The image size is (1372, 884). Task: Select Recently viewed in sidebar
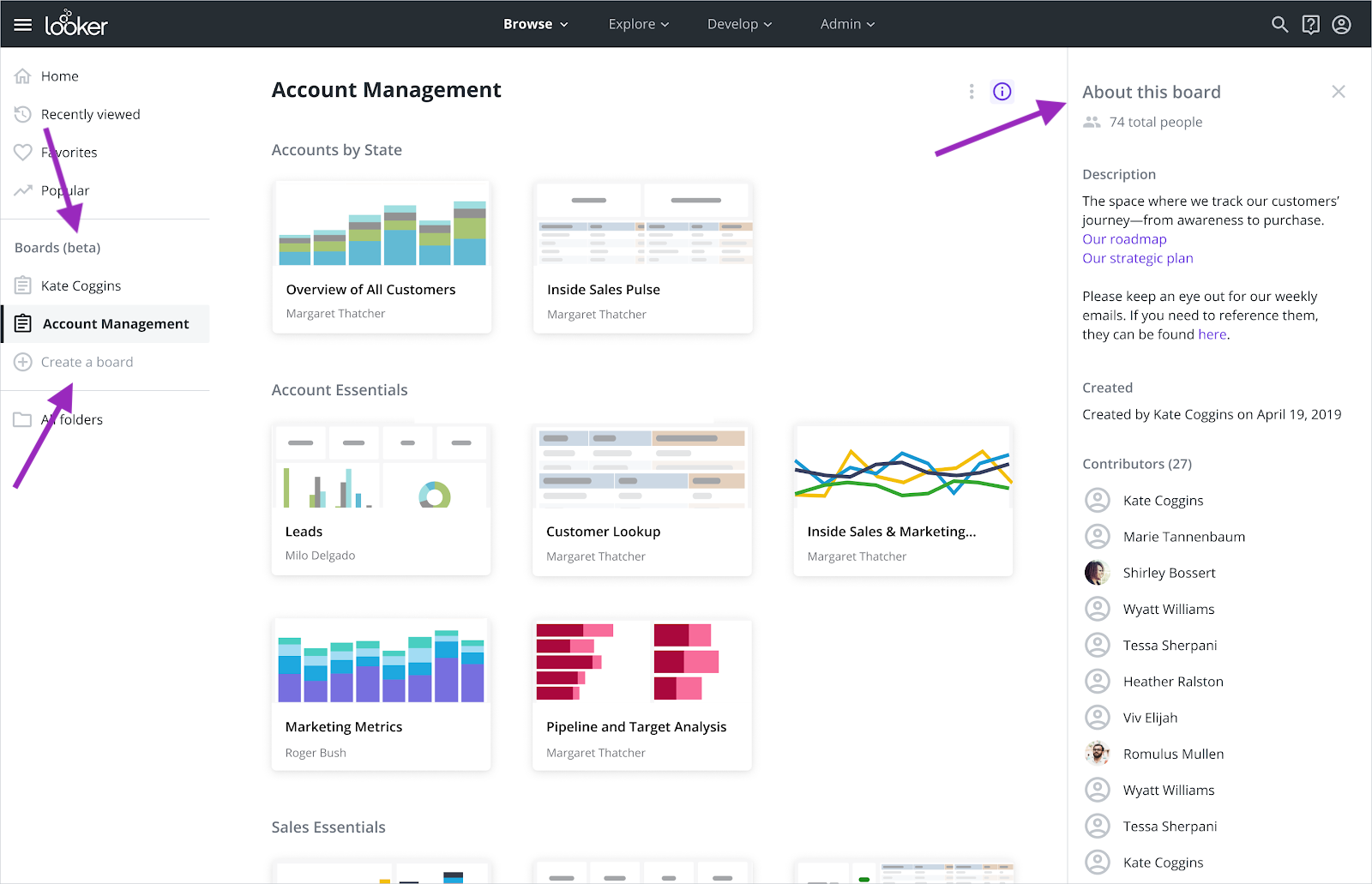pyautogui.click(x=90, y=114)
